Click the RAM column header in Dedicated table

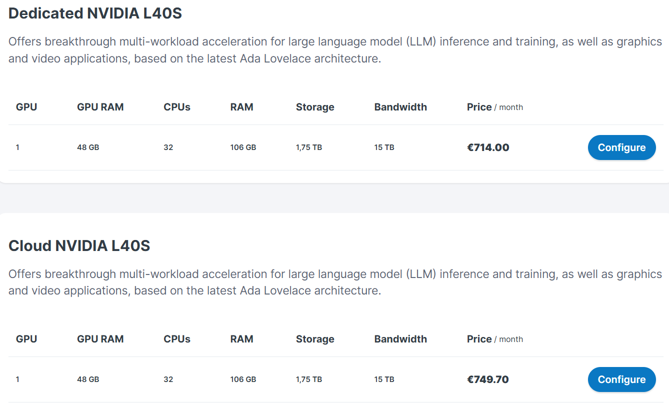241,107
